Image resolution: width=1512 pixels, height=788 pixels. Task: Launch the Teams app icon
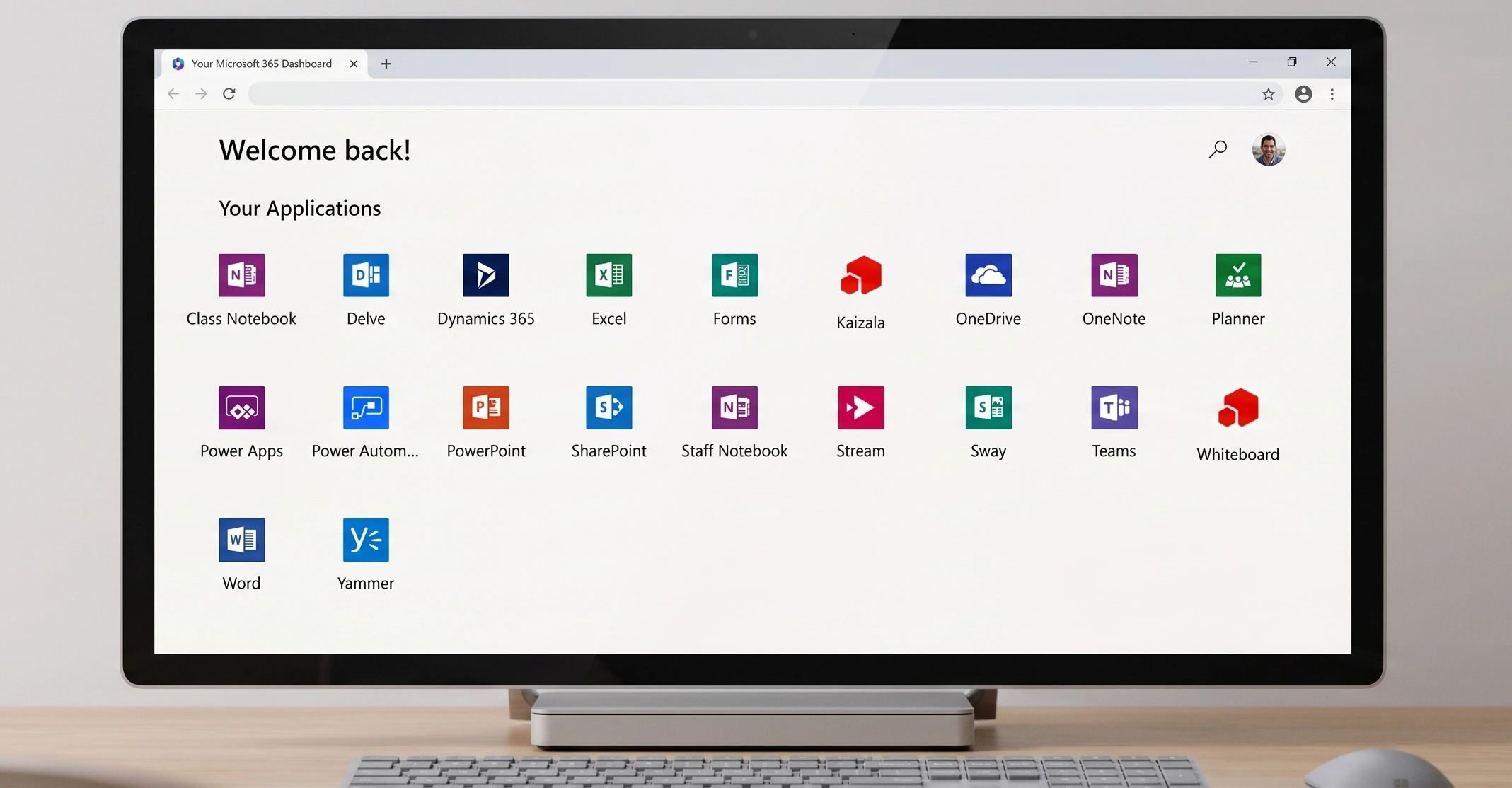(1114, 407)
